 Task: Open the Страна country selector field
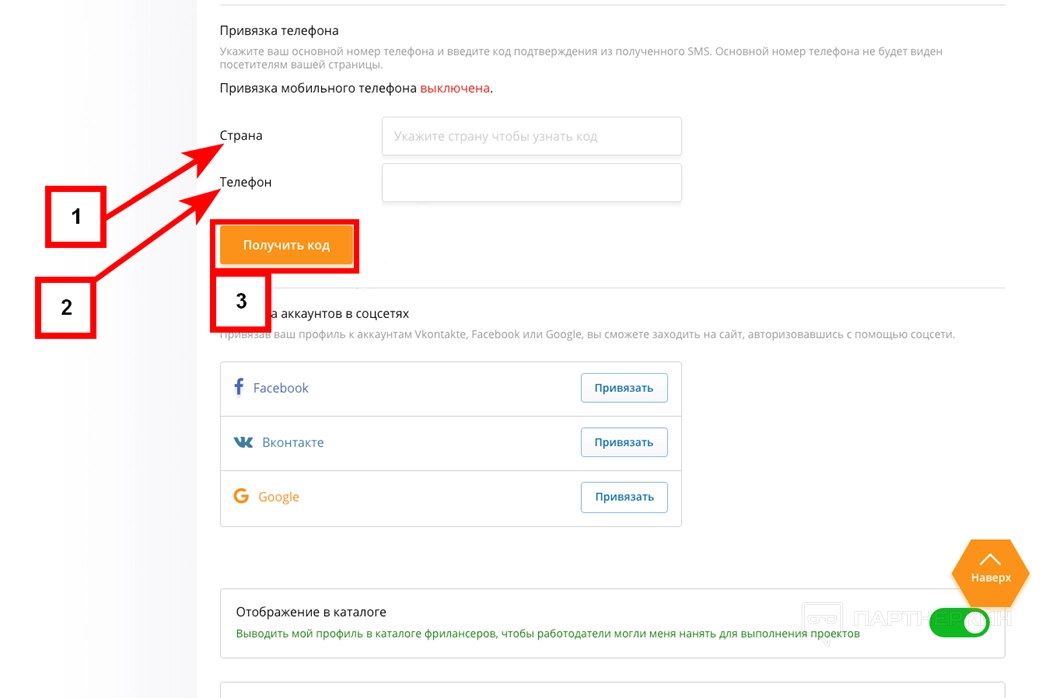[x=531, y=136]
